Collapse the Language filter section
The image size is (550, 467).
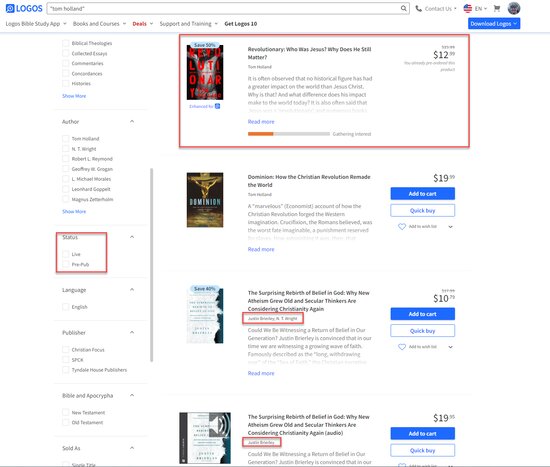[132, 290]
